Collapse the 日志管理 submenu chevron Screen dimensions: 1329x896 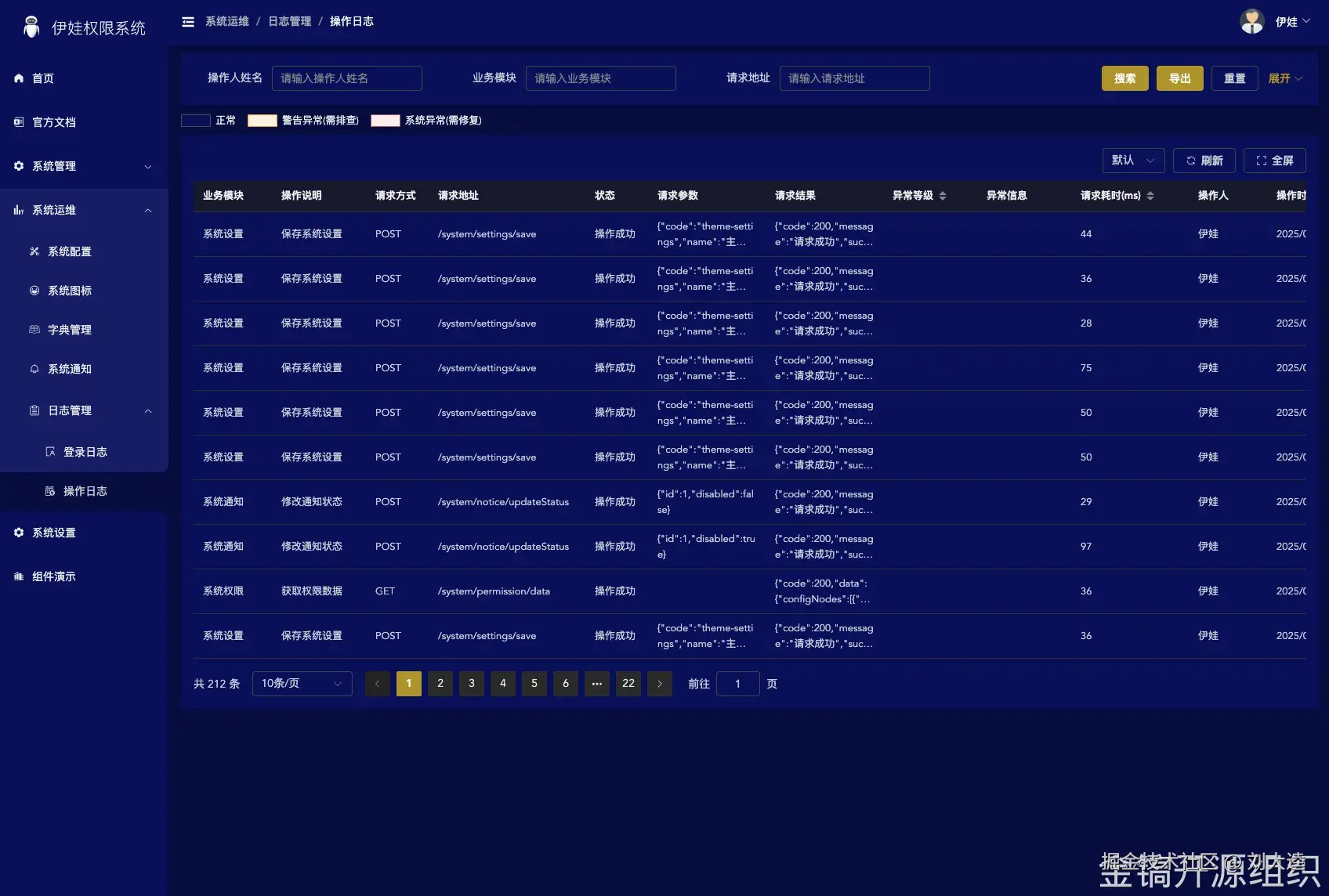coord(148,411)
